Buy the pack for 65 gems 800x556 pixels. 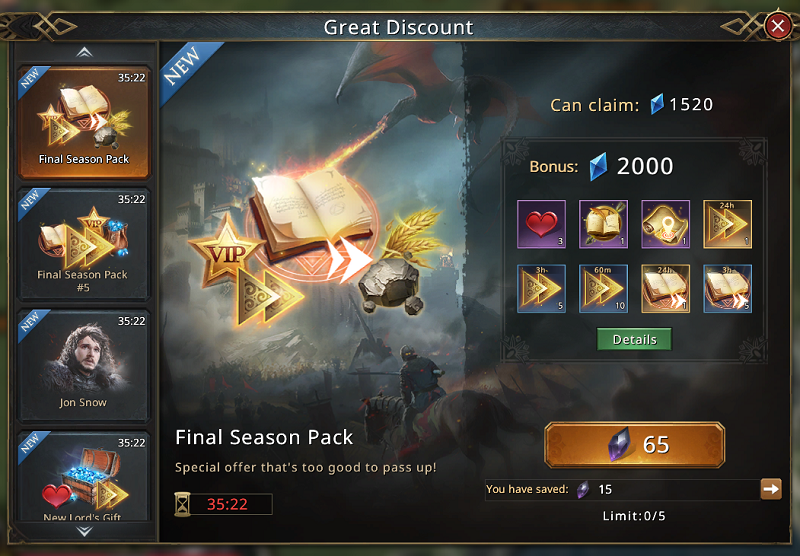(x=634, y=445)
